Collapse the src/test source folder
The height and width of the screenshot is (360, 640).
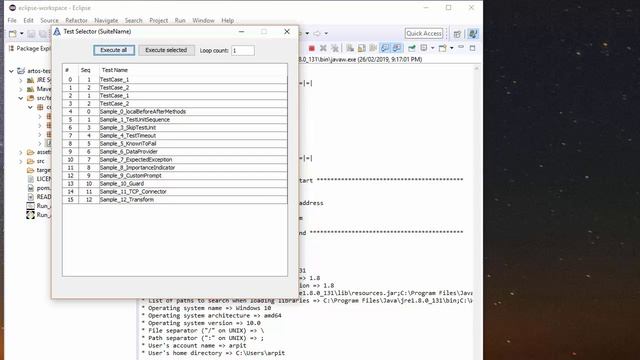click(21, 98)
